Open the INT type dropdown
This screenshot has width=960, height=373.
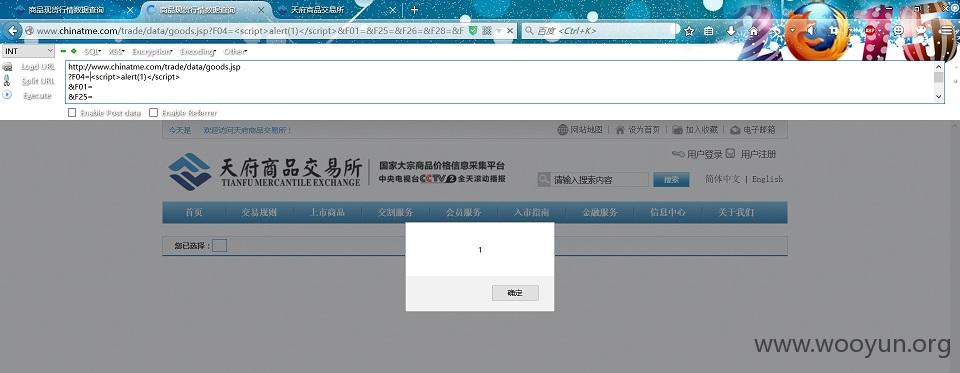click(28, 51)
